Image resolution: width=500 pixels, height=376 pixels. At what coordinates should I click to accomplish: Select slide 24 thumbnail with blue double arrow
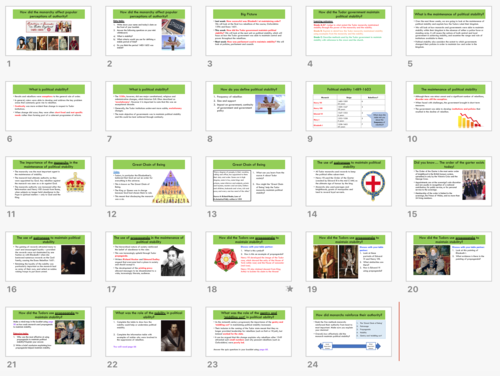pos(349,332)
